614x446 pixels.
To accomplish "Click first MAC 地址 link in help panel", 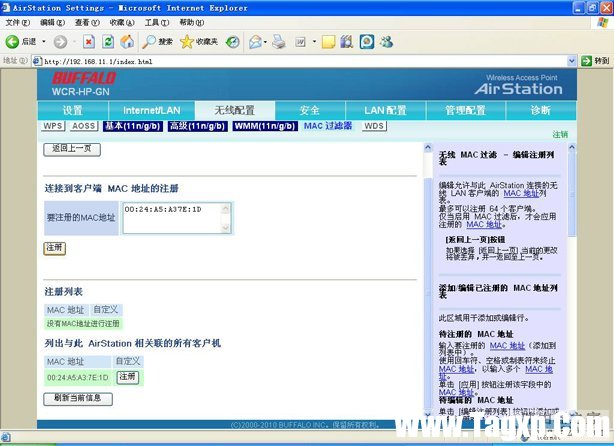I will [521, 193].
